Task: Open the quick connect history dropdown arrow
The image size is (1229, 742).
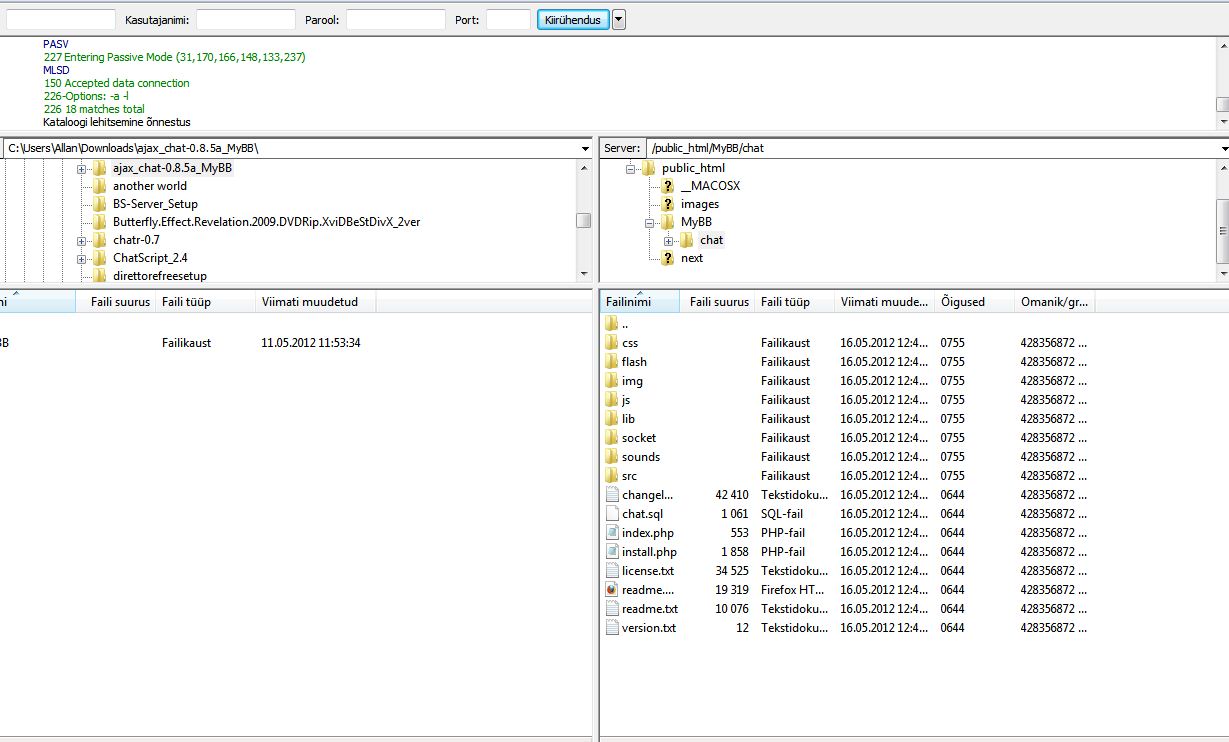Action: [619, 20]
